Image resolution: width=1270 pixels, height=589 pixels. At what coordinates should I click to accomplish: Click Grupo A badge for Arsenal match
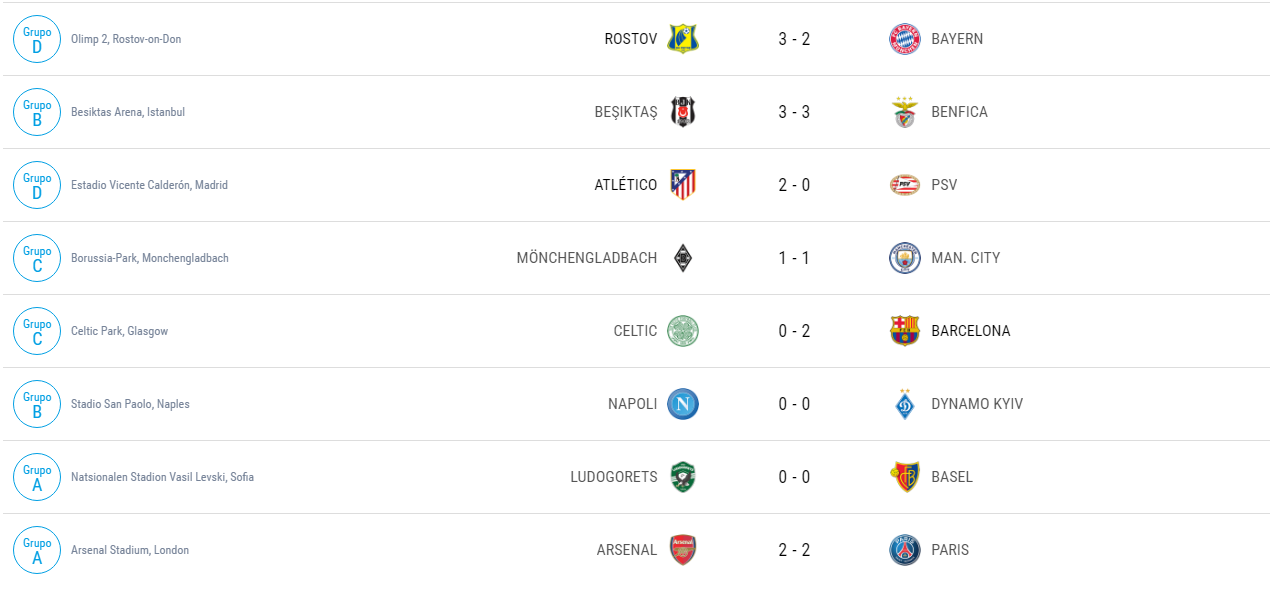(x=37, y=550)
